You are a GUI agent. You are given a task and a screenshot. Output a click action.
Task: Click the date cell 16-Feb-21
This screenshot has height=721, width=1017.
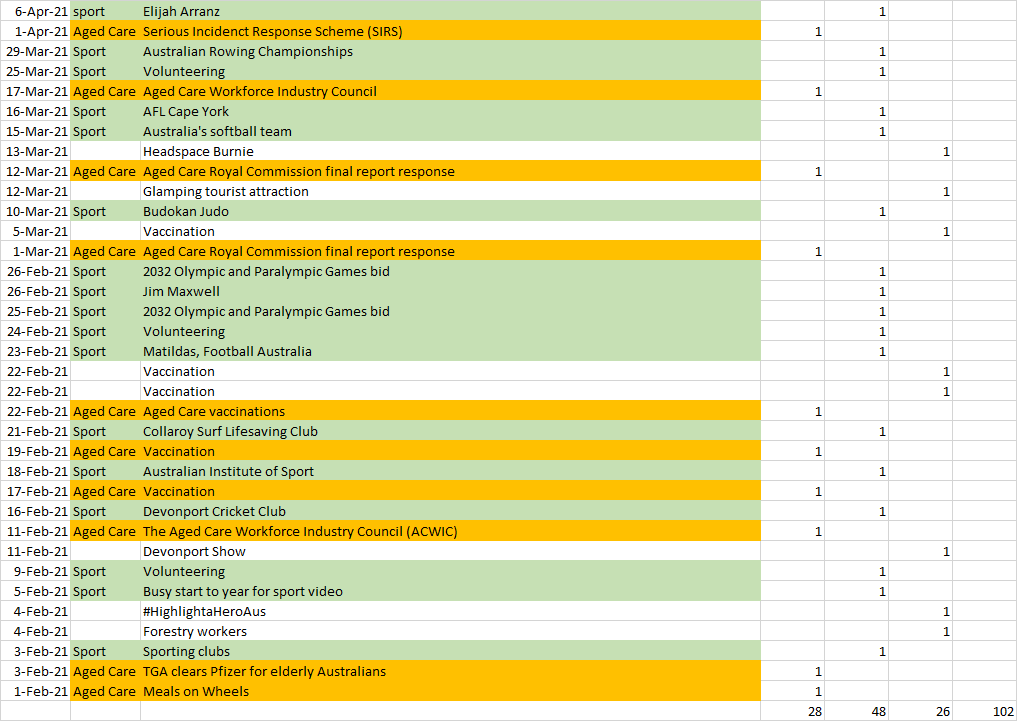tap(35, 512)
